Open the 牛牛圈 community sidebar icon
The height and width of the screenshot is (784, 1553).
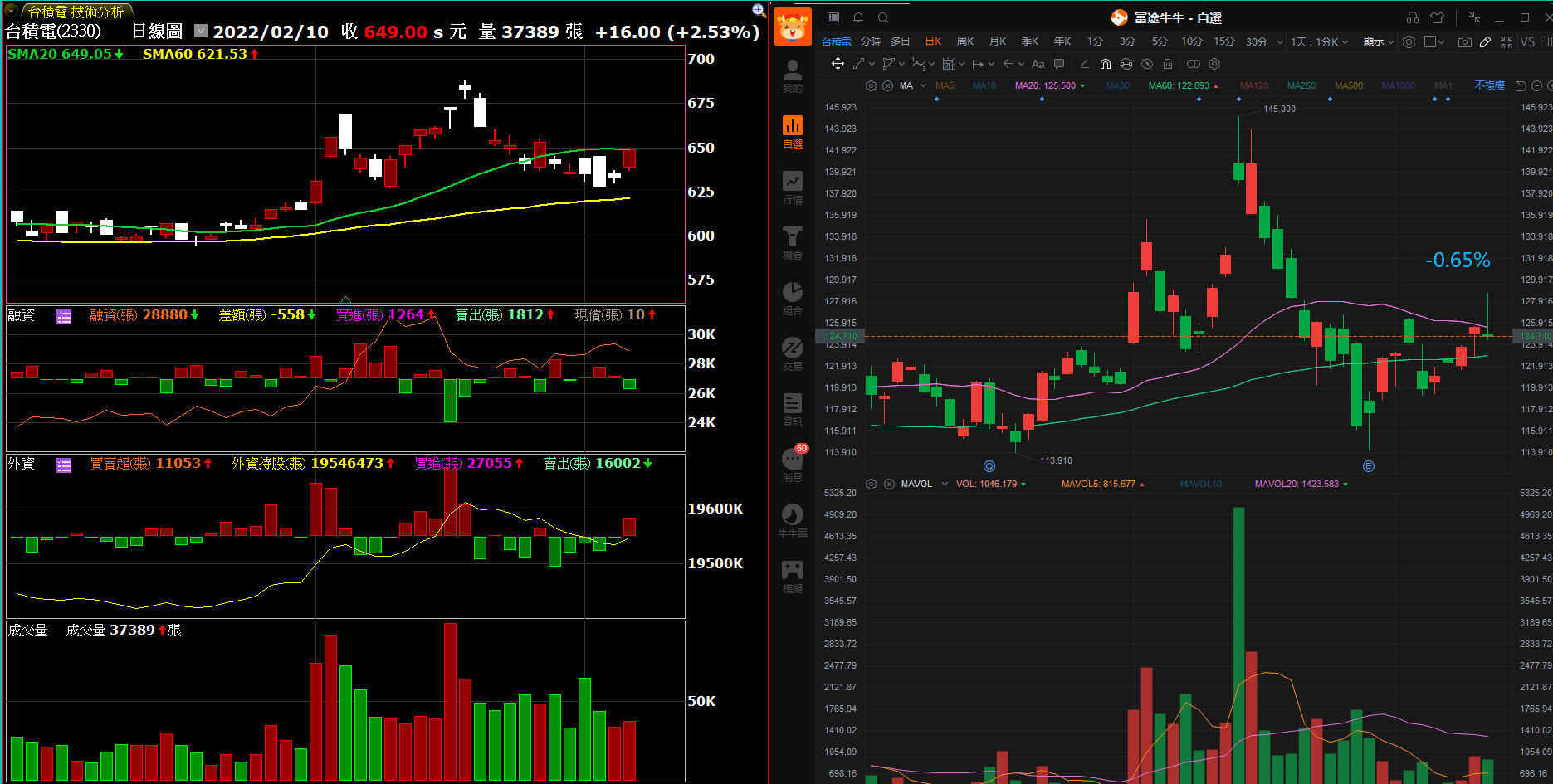793,521
